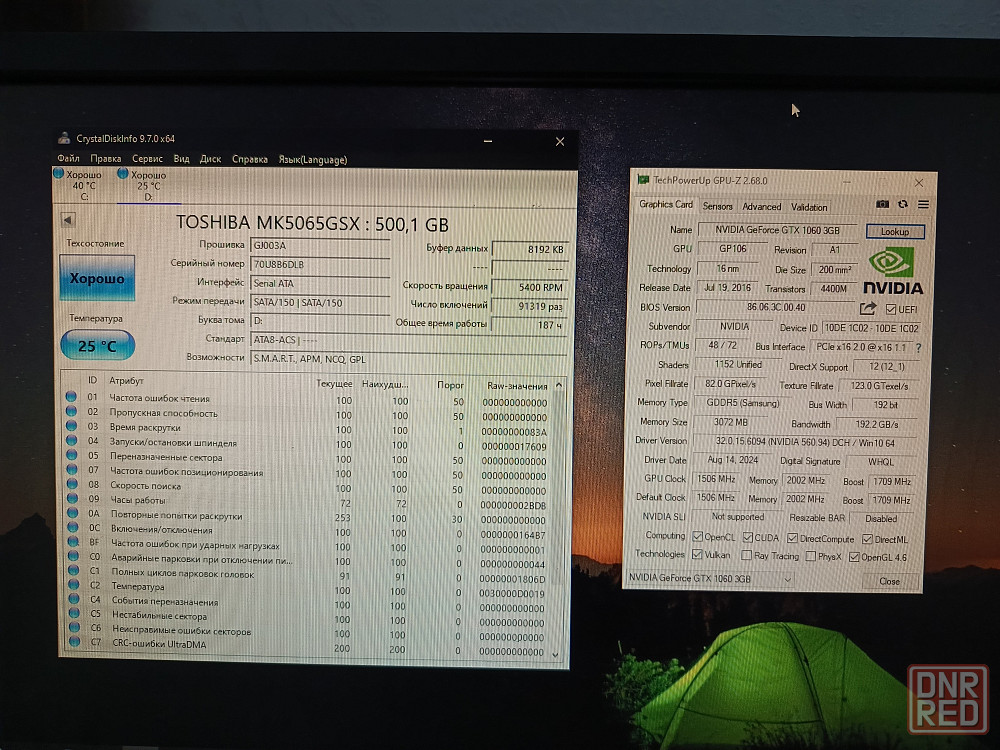Click the Хорошо health status button

97,278
